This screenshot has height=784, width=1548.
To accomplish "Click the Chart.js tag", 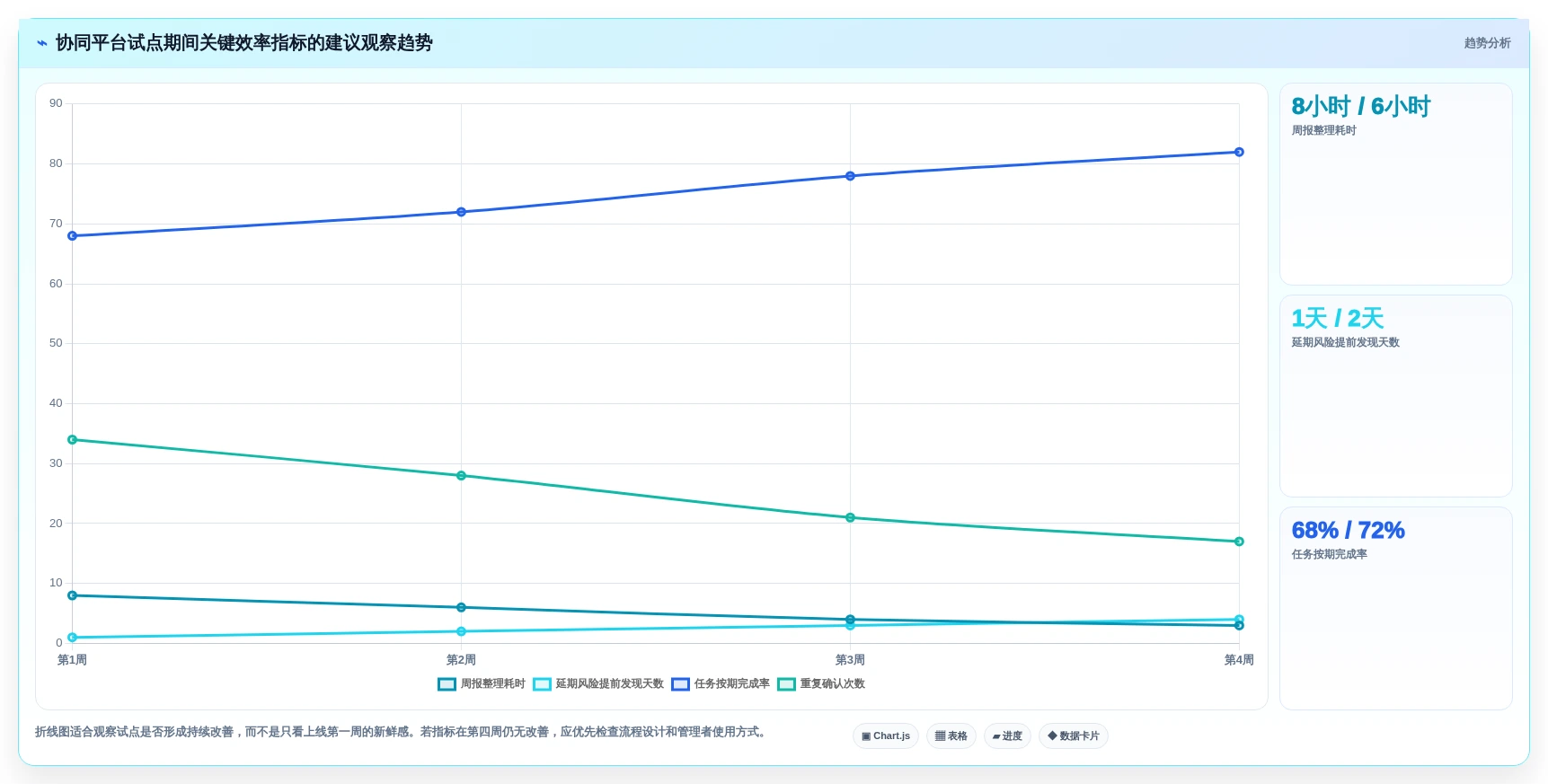I will [x=885, y=736].
